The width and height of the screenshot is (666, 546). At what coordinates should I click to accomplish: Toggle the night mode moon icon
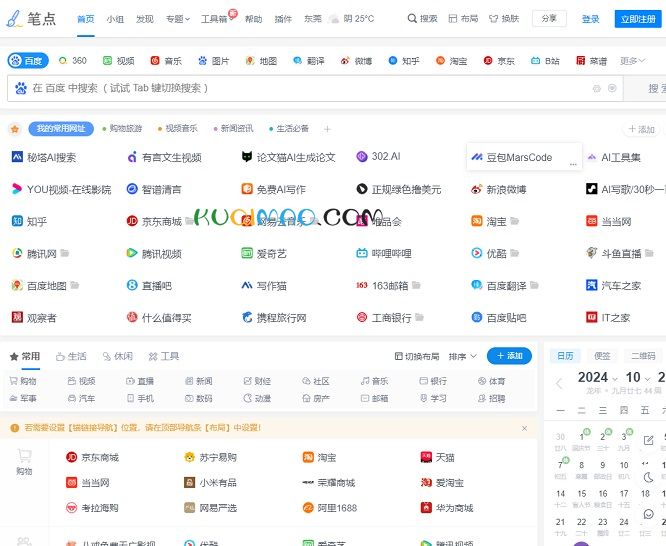point(648,477)
